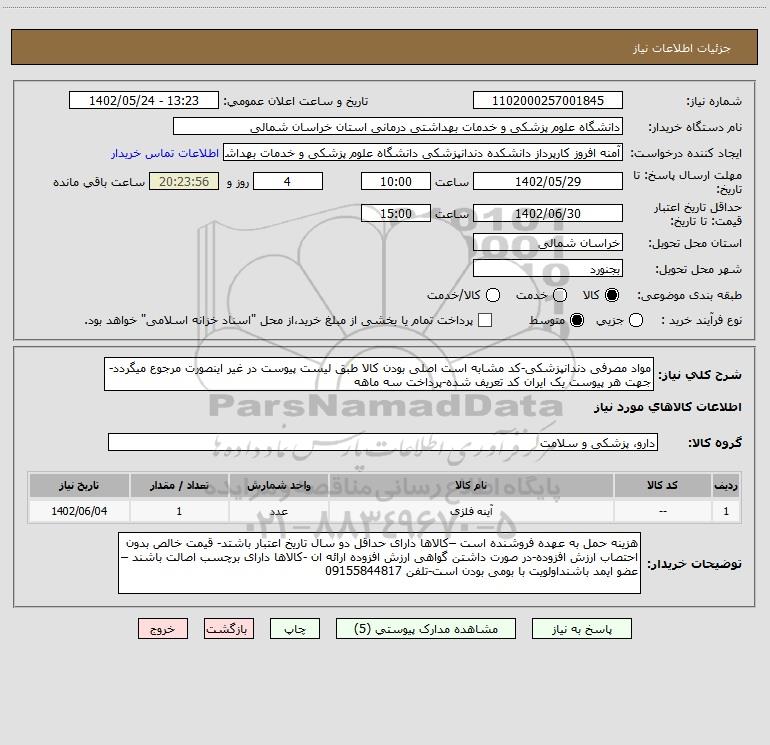Click the واحد شمارش column header
This screenshot has height=745, width=770.
click(x=278, y=485)
